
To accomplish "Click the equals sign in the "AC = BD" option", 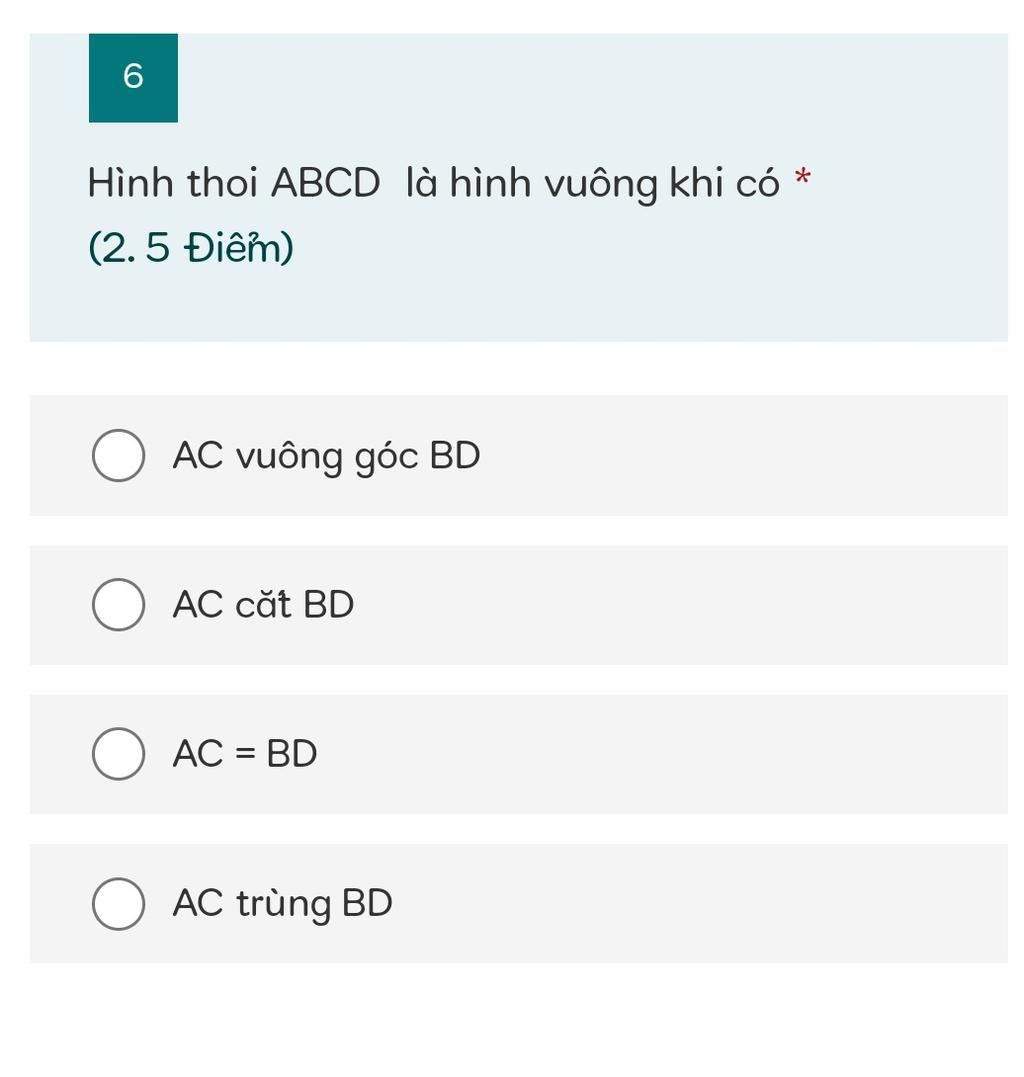I will click(245, 753).
